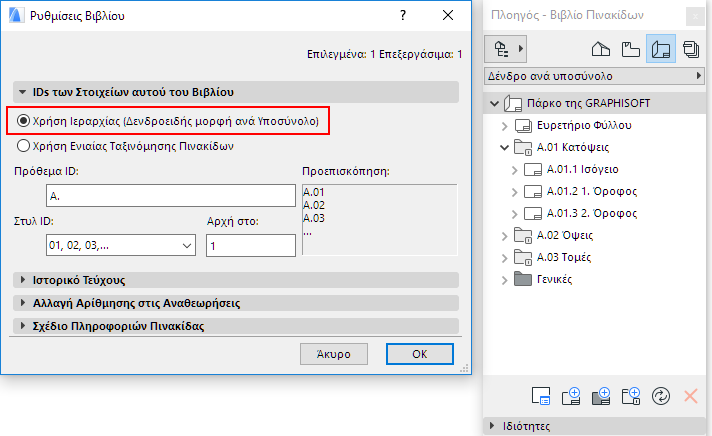
Task: Click the Α.03 Τομές subset folder icon
Action: click(523, 258)
